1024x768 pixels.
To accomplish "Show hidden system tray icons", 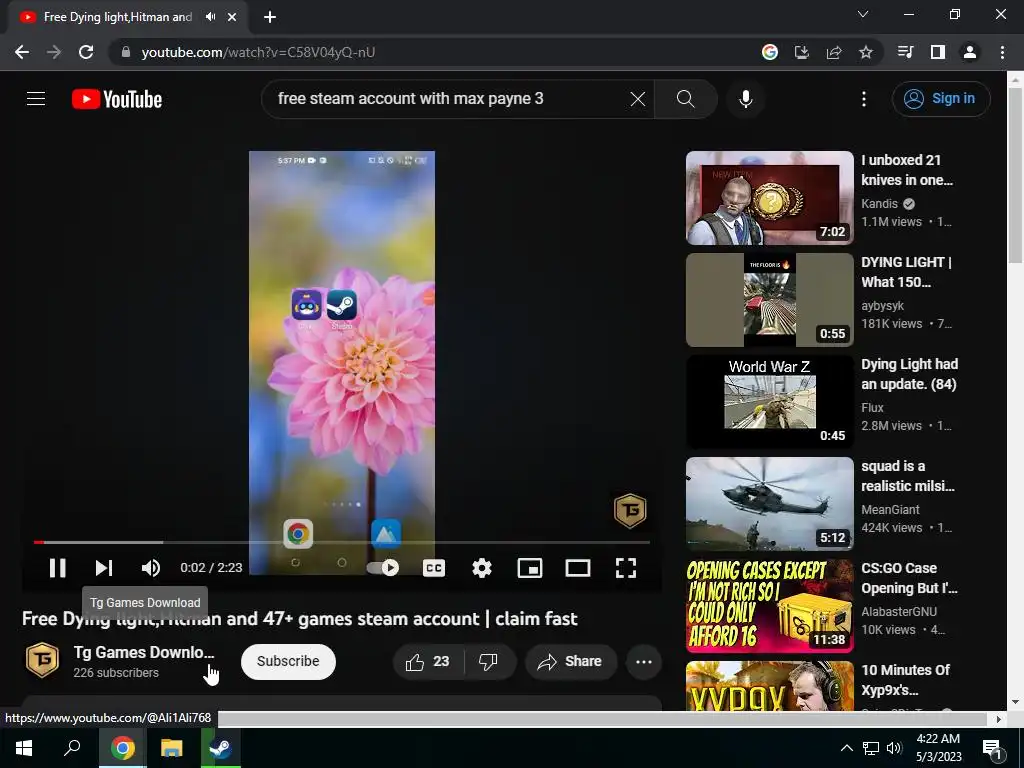I will tap(846, 748).
